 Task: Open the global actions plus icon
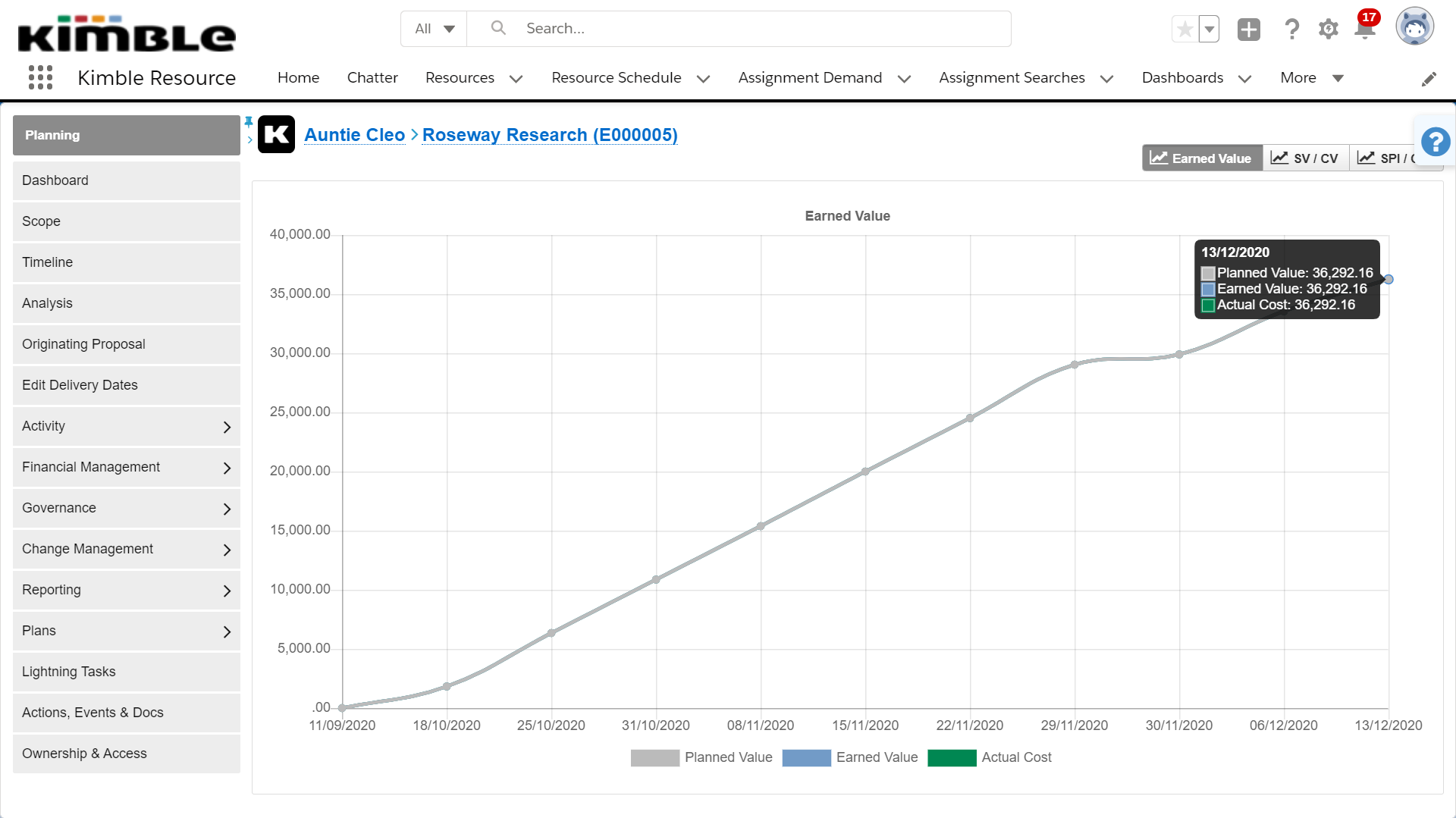click(x=1248, y=28)
